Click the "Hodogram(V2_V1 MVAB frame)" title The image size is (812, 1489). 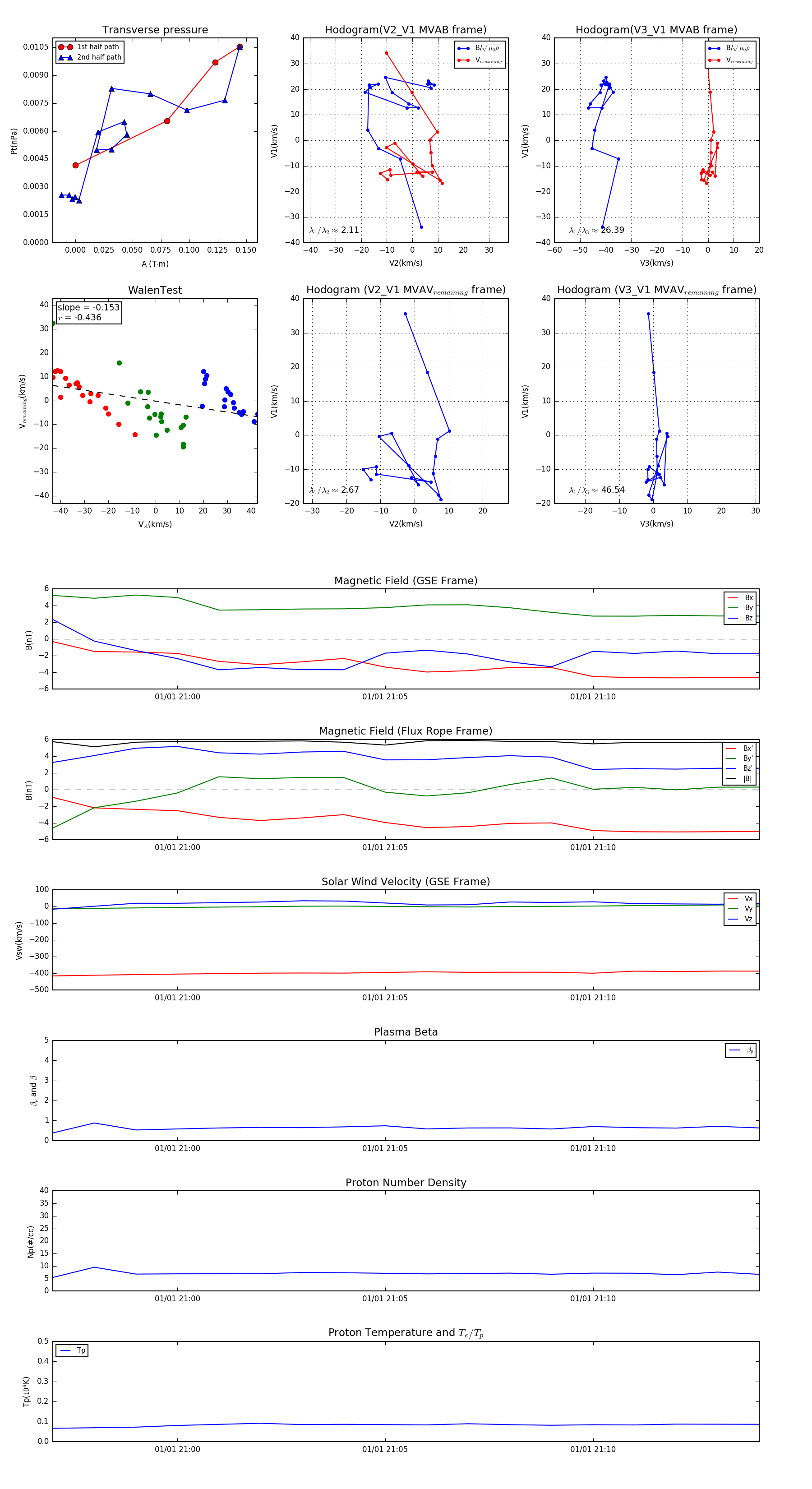pos(406,30)
